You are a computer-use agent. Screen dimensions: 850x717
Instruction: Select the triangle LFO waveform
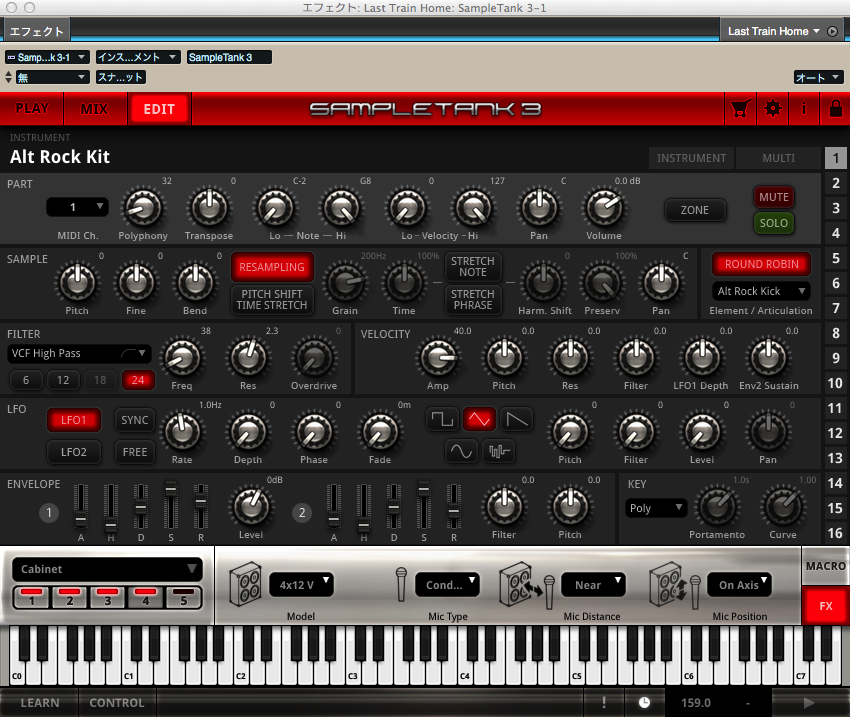(x=479, y=419)
